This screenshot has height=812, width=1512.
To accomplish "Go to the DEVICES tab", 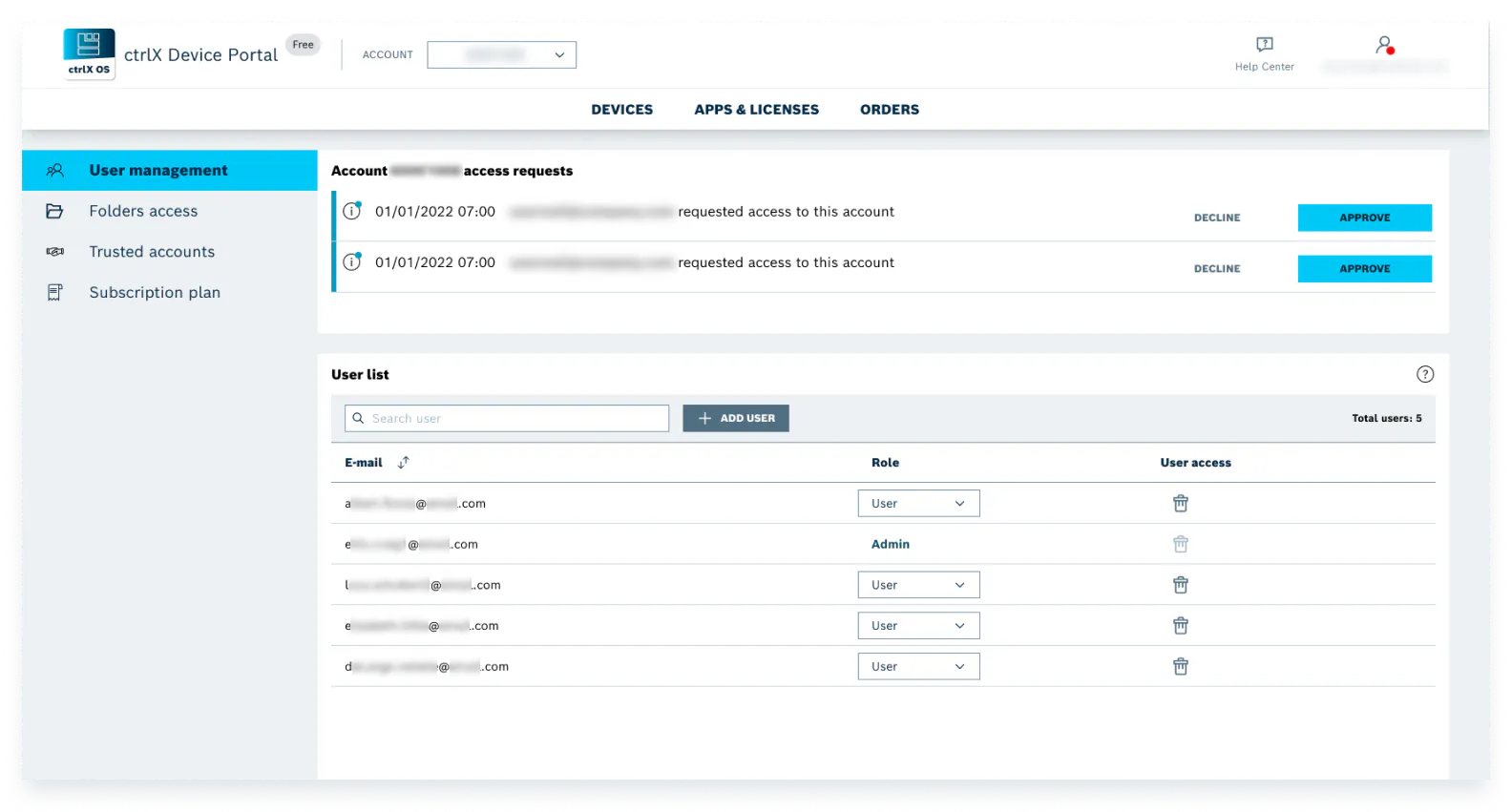I will click(622, 110).
